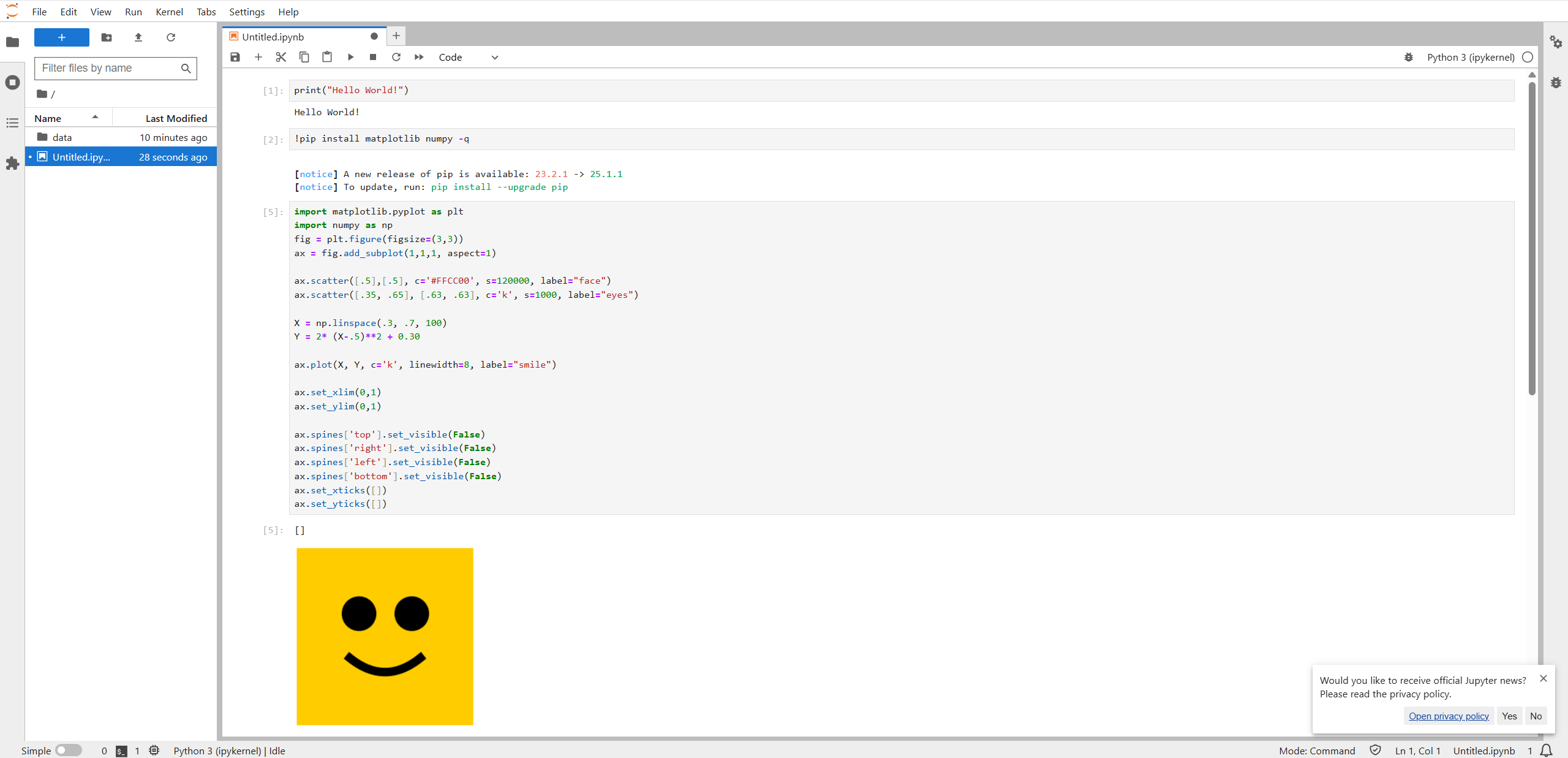Click the terminal count icon in status bar
The width and height of the screenshot is (1568, 758).
121,751
